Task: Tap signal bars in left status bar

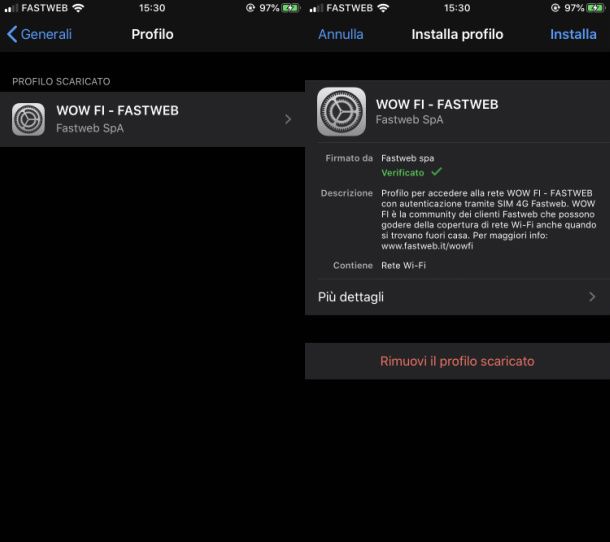Action: click(11, 9)
